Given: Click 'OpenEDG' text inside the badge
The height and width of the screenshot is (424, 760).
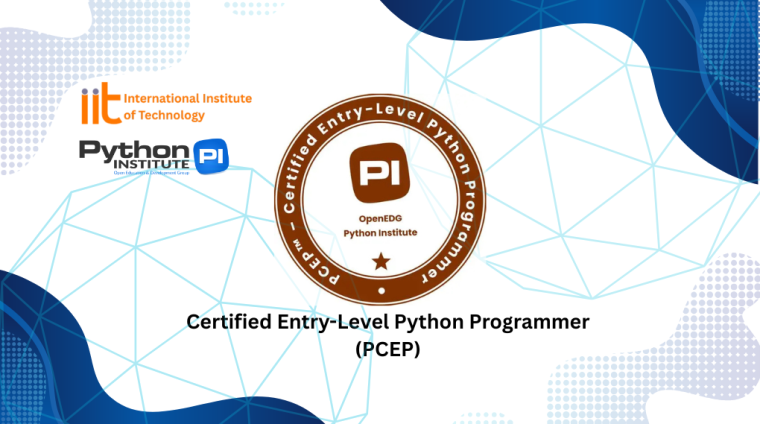Looking at the screenshot, I should click(380, 219).
